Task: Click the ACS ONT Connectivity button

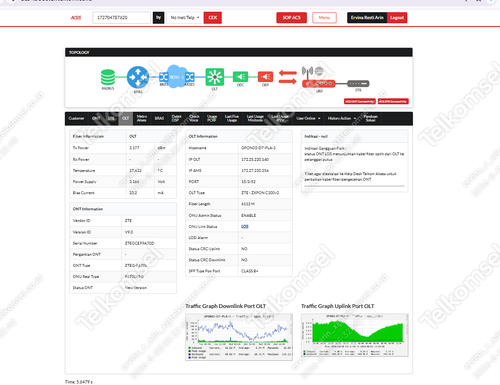Action: click(x=360, y=101)
